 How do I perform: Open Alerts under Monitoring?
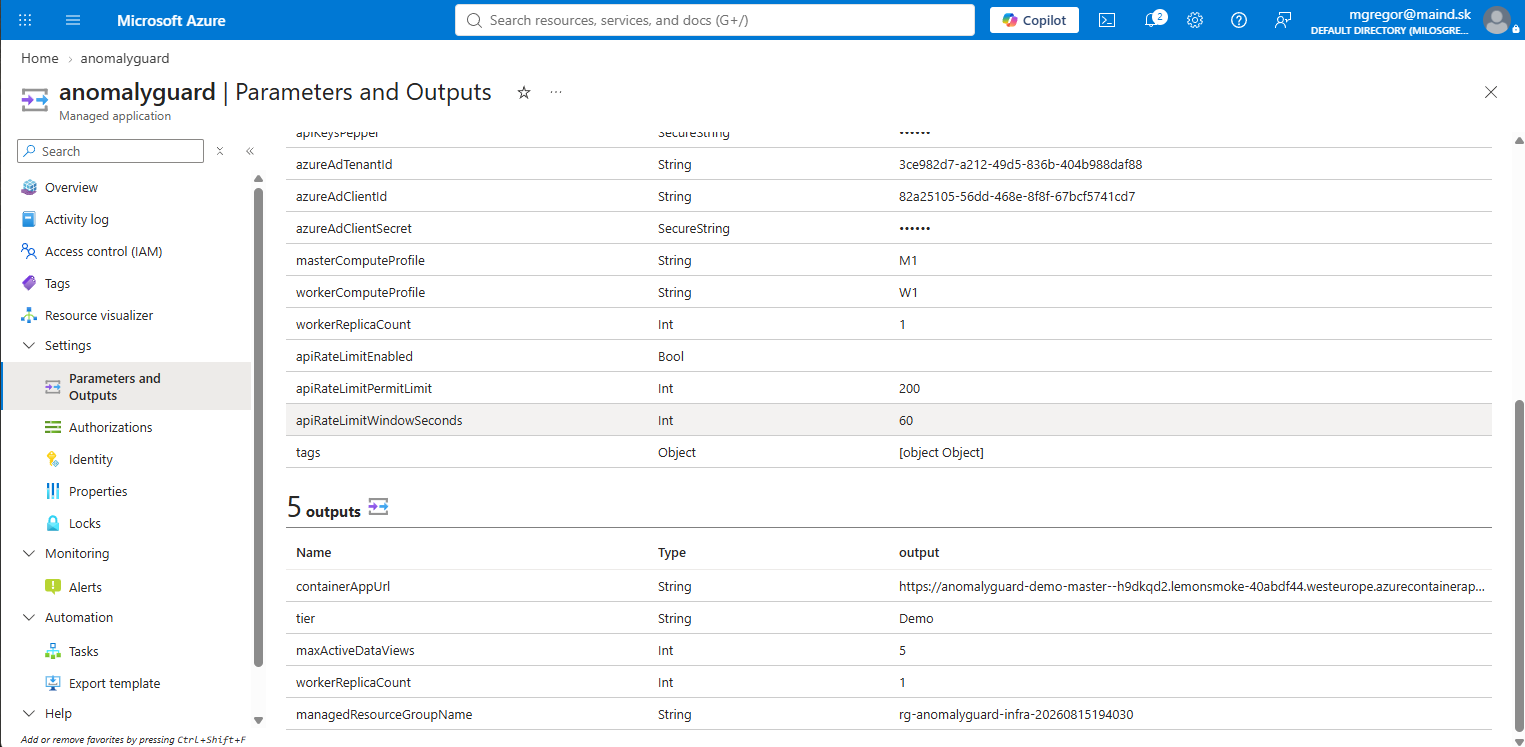click(85, 587)
